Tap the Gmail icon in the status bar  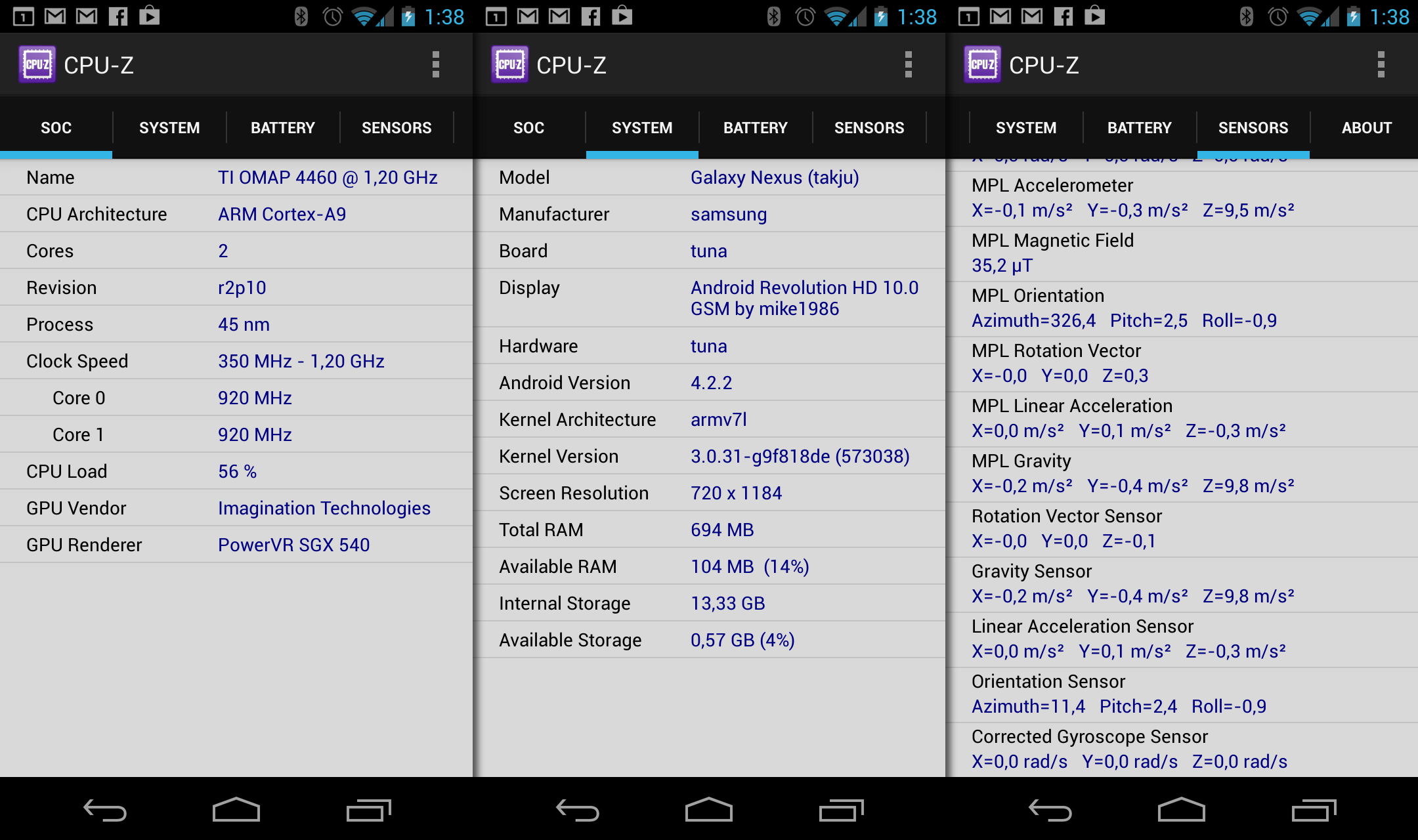(x=55, y=15)
